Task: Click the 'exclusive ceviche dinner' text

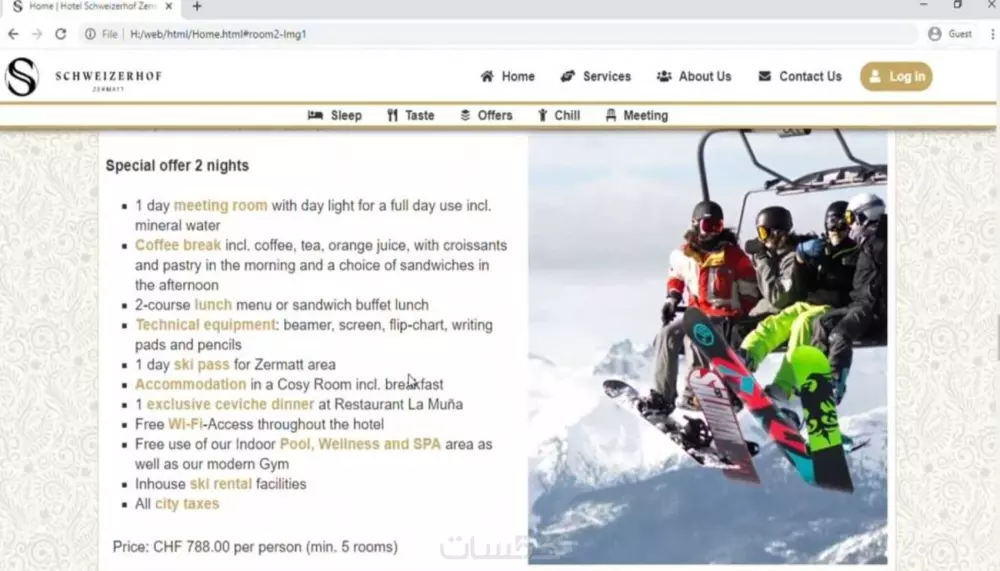Action: [x=230, y=404]
